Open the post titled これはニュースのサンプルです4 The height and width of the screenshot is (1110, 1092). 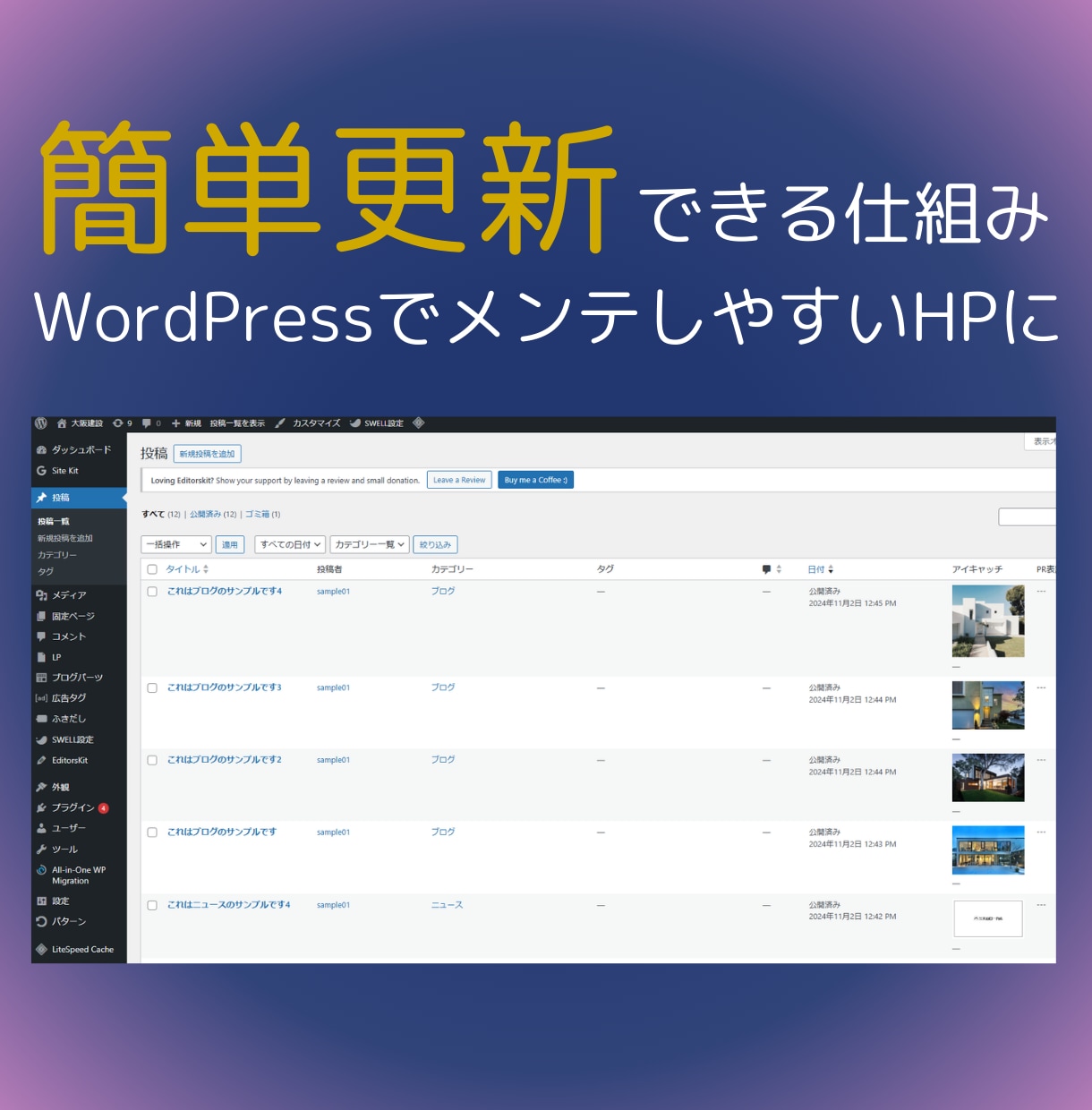[x=229, y=904]
